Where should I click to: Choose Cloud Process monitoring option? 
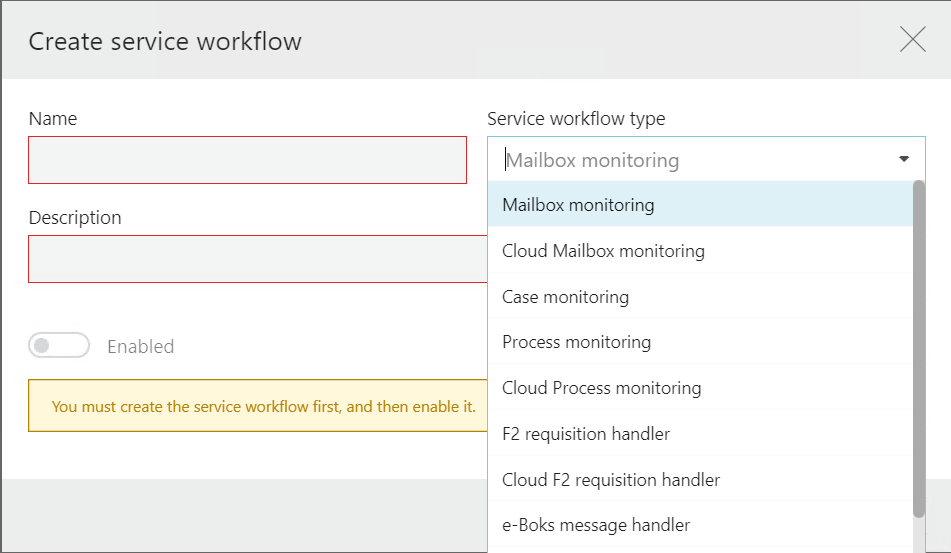pos(701,388)
